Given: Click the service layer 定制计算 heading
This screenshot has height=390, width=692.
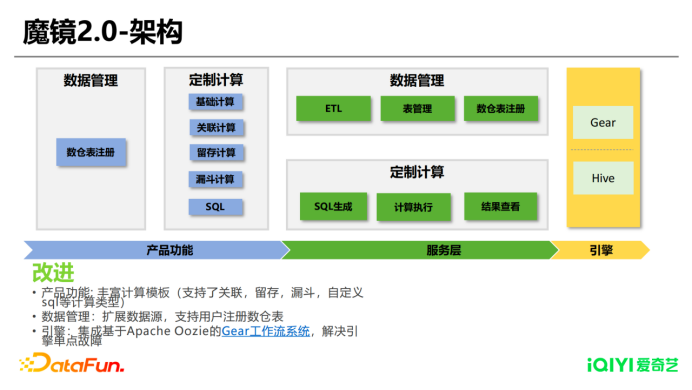Looking at the screenshot, I should 417,172.
